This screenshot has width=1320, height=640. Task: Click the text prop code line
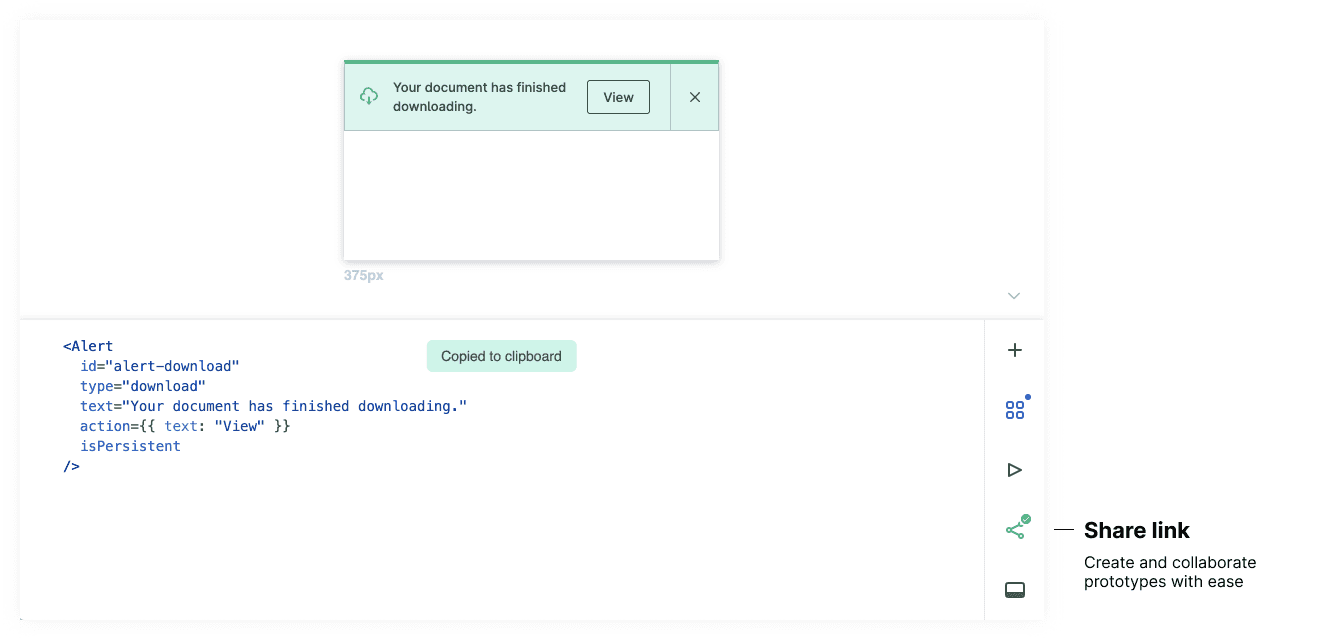273,406
